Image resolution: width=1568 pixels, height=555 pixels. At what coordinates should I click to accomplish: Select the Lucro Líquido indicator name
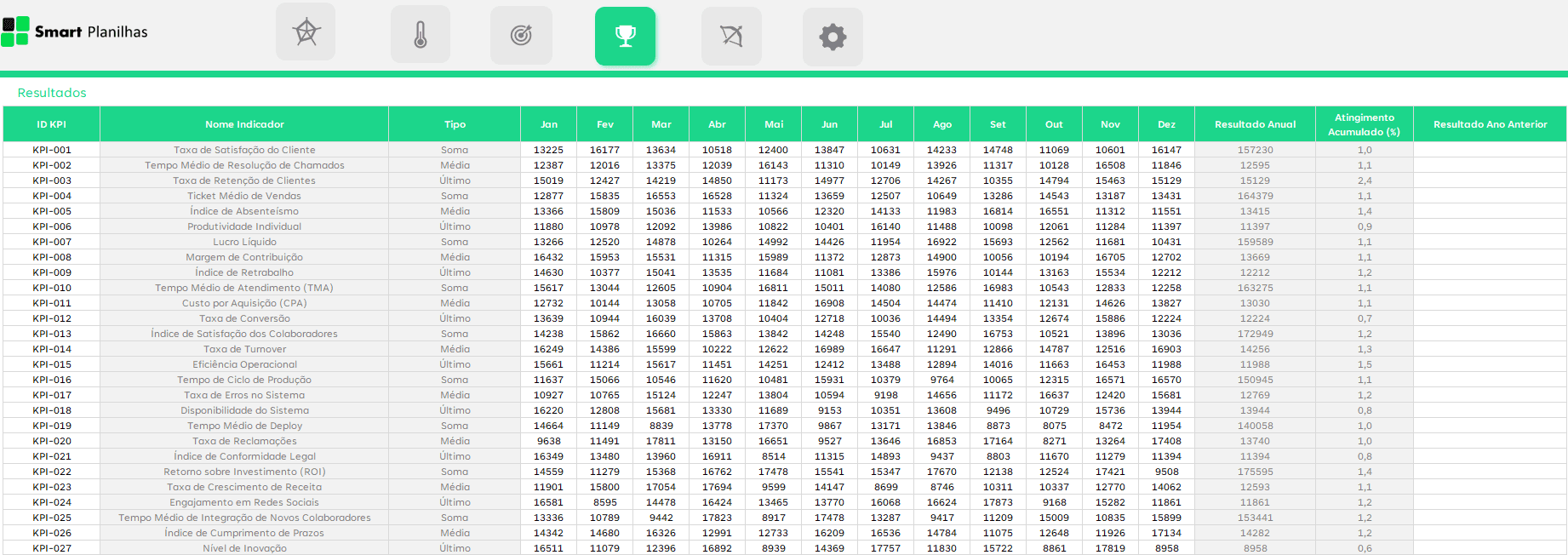244,242
